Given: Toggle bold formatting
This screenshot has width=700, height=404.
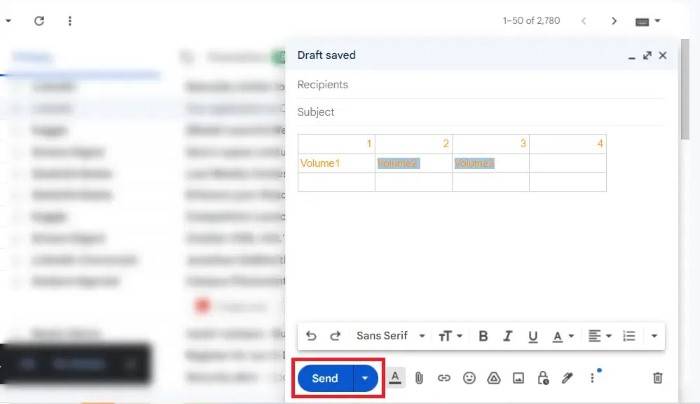Looking at the screenshot, I should pyautogui.click(x=483, y=336).
